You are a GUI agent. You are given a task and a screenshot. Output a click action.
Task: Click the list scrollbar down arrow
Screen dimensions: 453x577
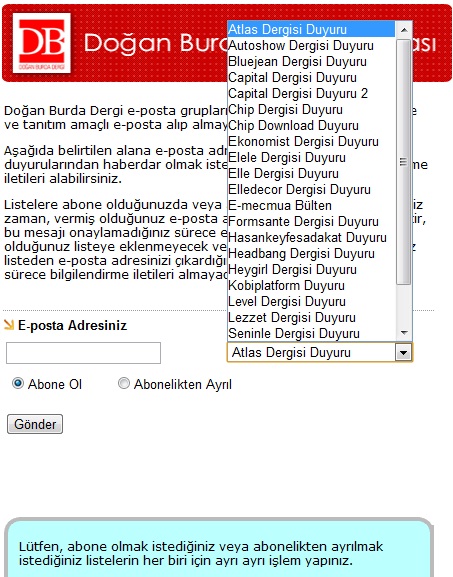404,332
